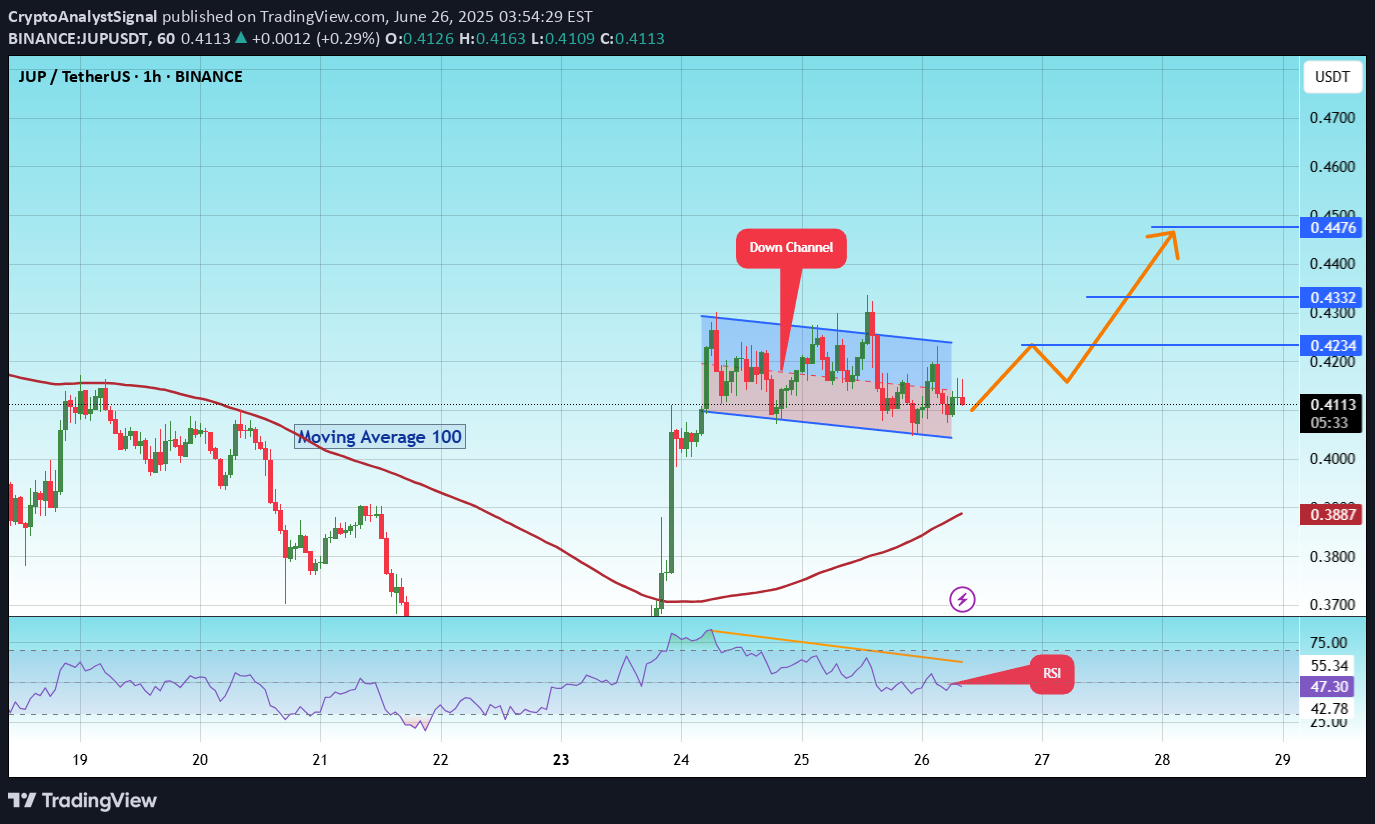Click the 0.4400 price axis label
The width and height of the screenshot is (1375, 824).
pos(1332,264)
